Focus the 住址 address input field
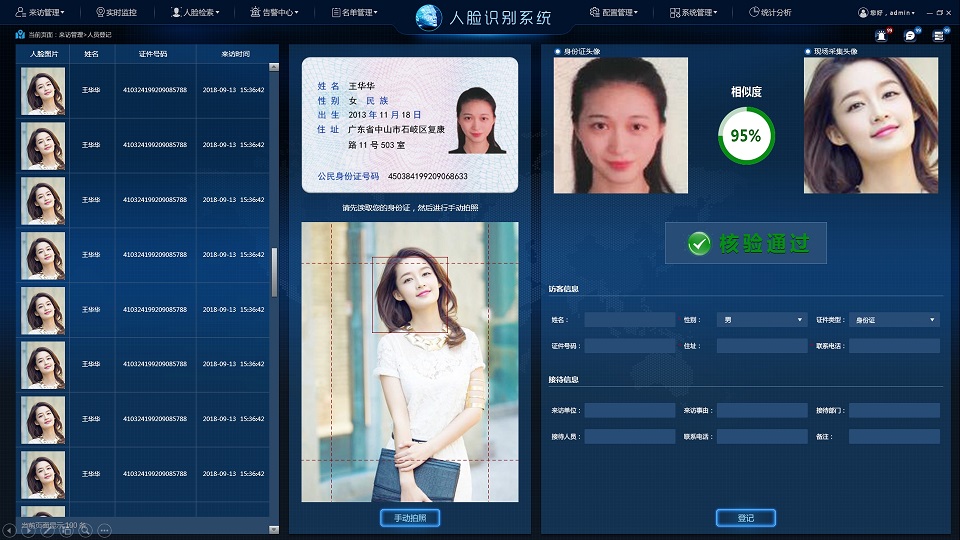Image resolution: width=960 pixels, height=540 pixels. point(762,346)
